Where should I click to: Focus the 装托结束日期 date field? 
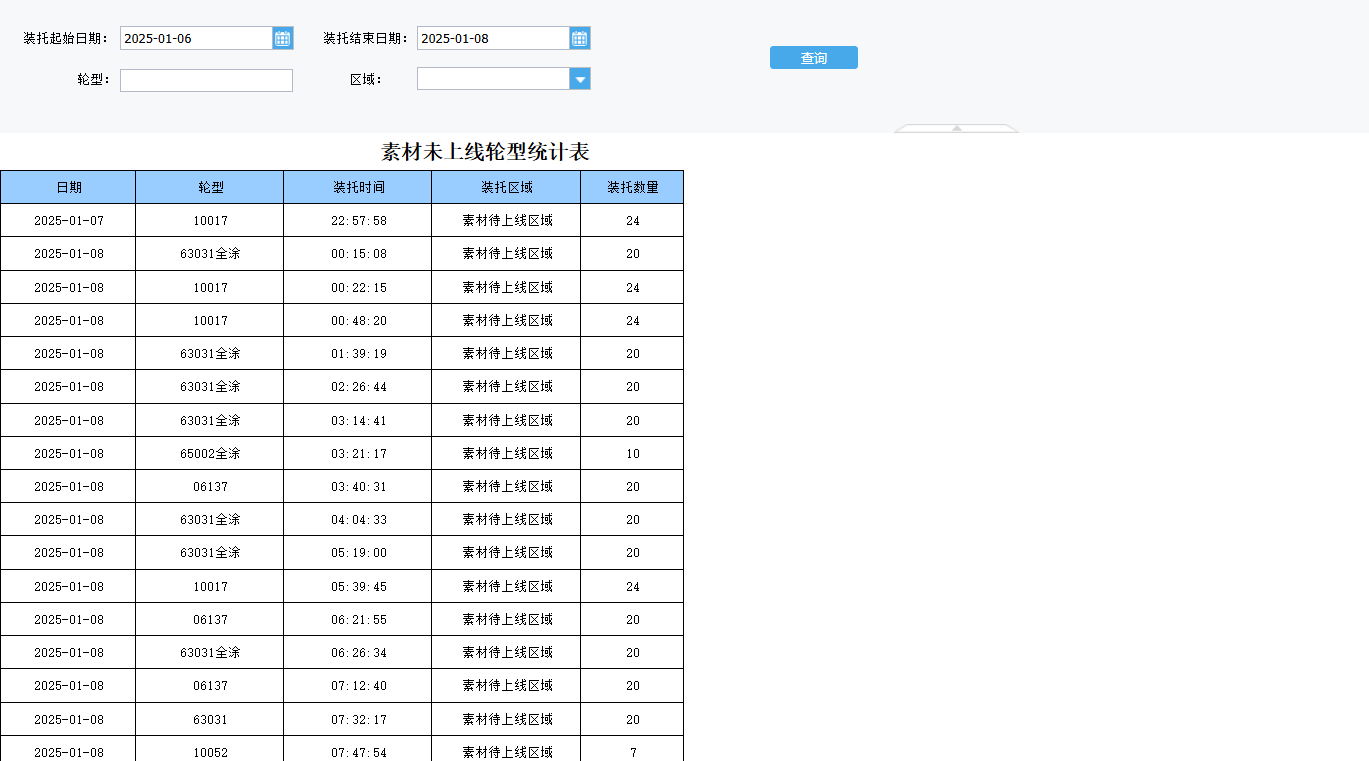coord(493,38)
